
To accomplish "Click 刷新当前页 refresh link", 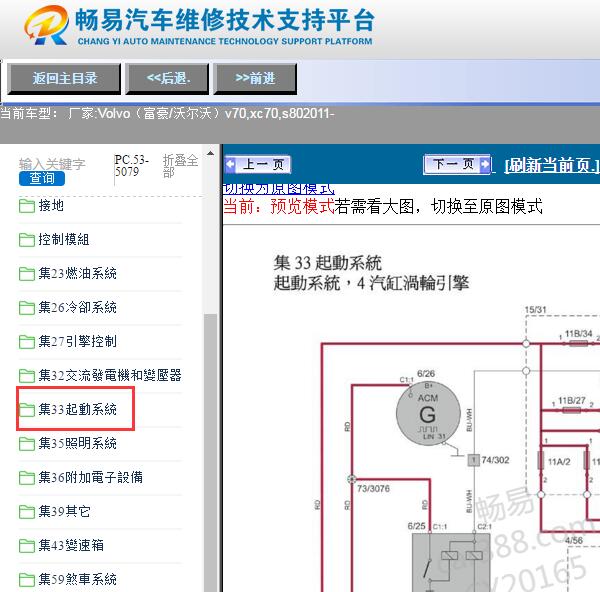I will click(551, 166).
